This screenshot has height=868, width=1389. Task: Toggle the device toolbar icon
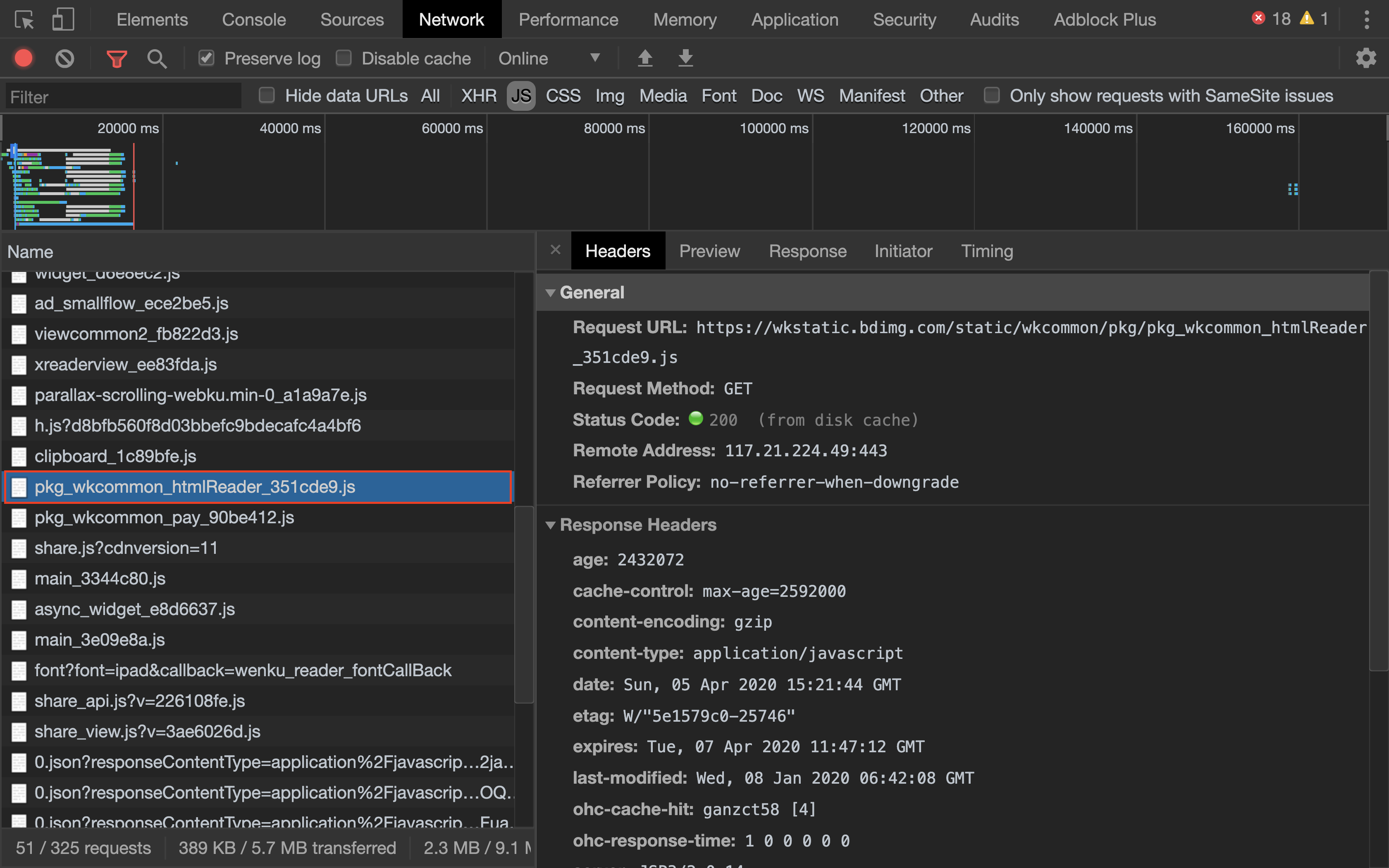[62, 20]
